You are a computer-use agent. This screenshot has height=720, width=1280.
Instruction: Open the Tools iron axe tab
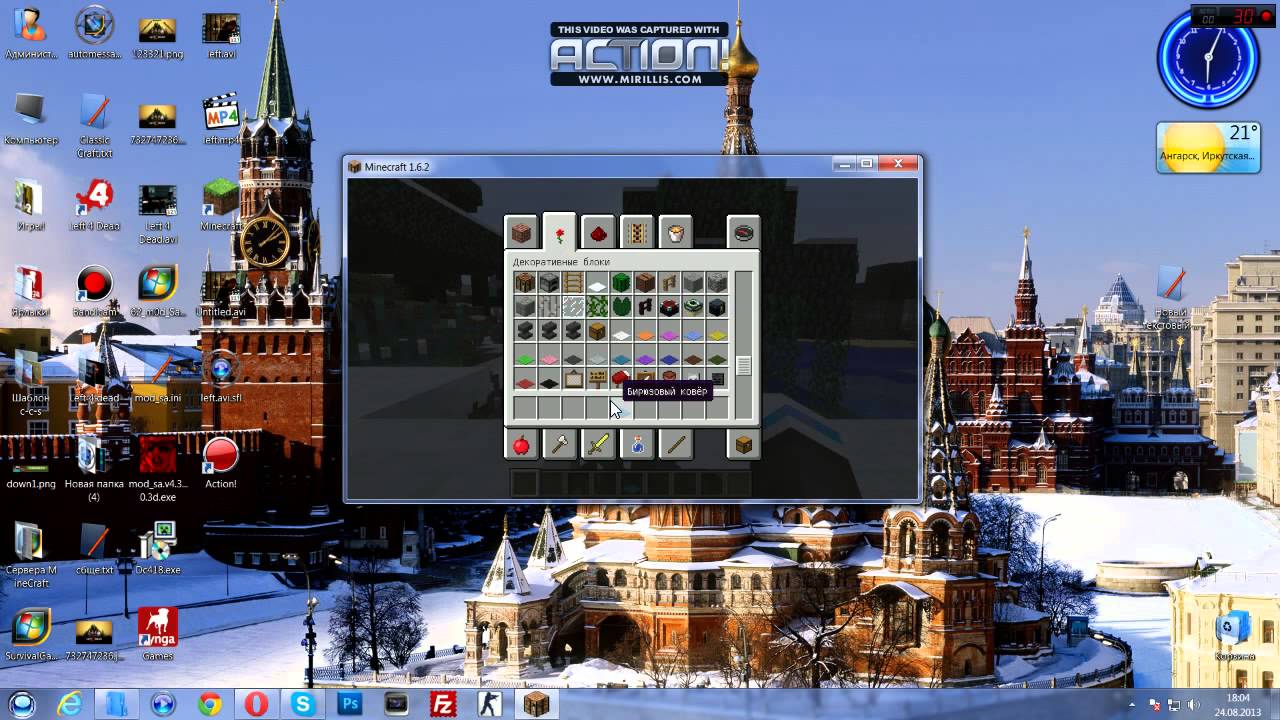560,445
